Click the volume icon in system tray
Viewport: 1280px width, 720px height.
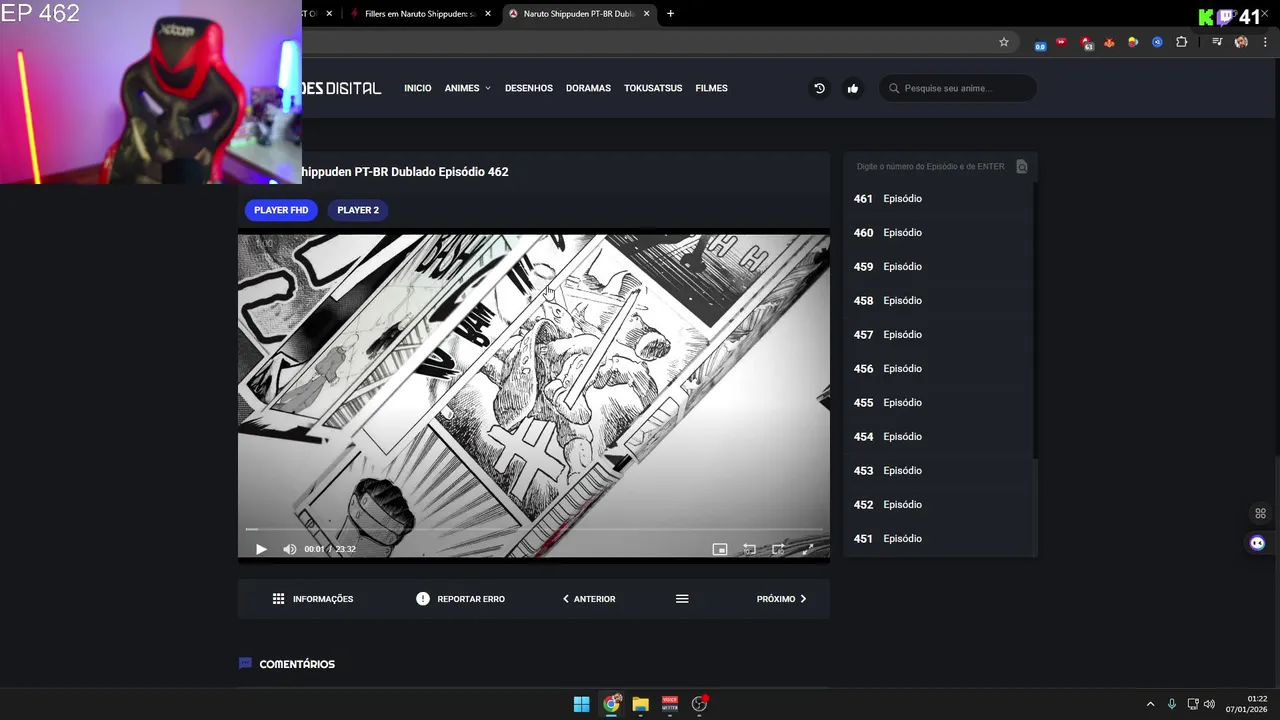[1209, 704]
